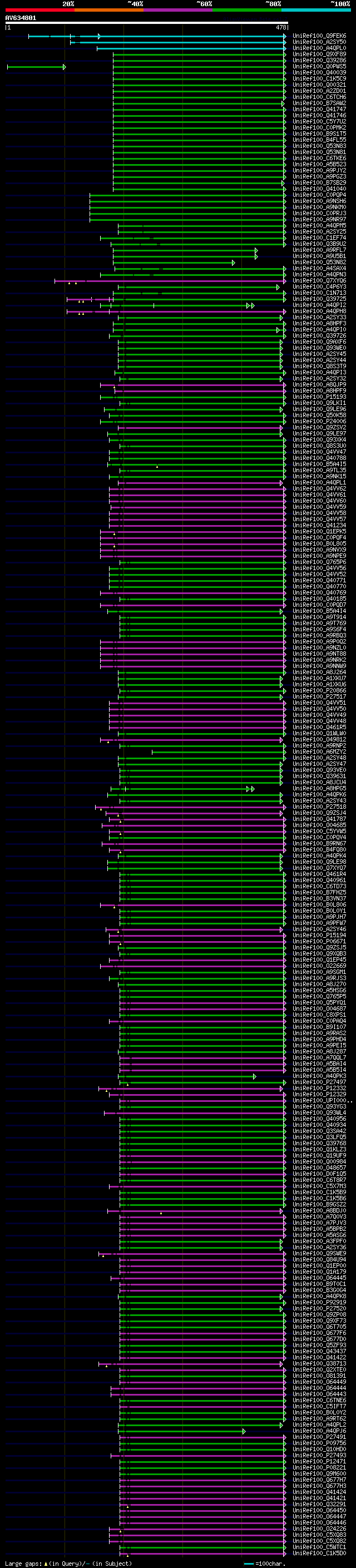Select hit UniRef100_B9S1T5
356x1568 pixels.
(319, 134)
